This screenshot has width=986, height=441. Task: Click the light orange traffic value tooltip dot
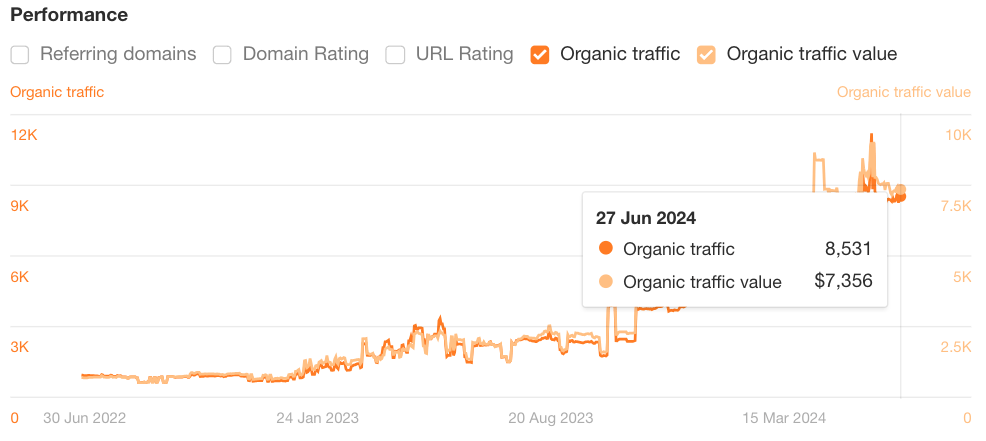point(604,282)
